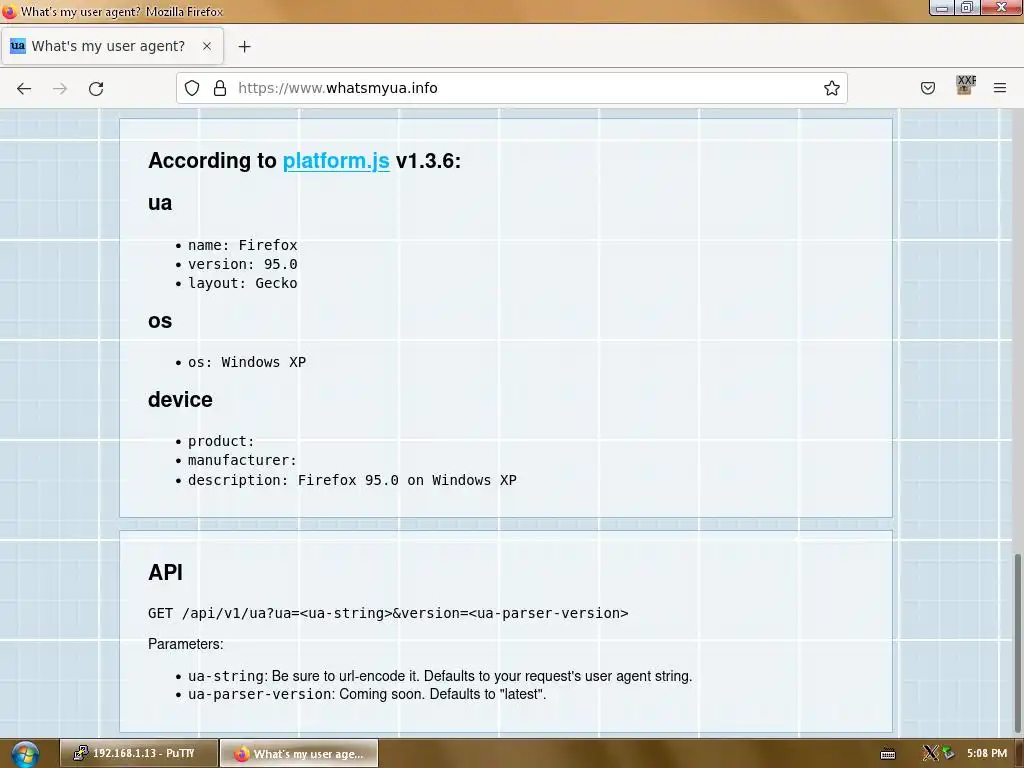Click the page's vertical scrollbar thumb

(x=1017, y=643)
